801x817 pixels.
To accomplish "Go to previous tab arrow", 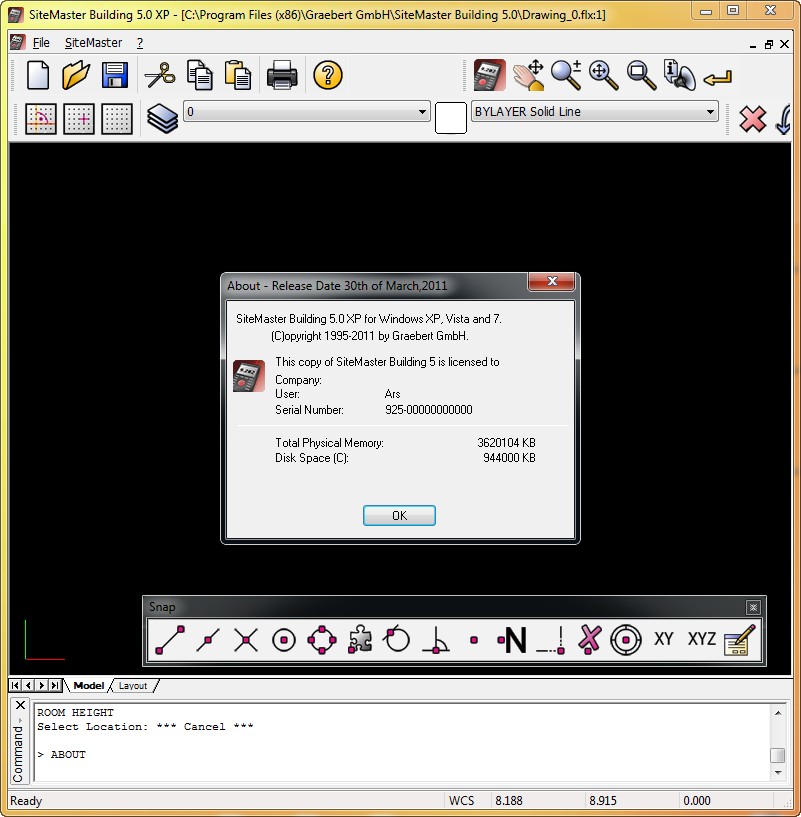I will tap(28, 685).
